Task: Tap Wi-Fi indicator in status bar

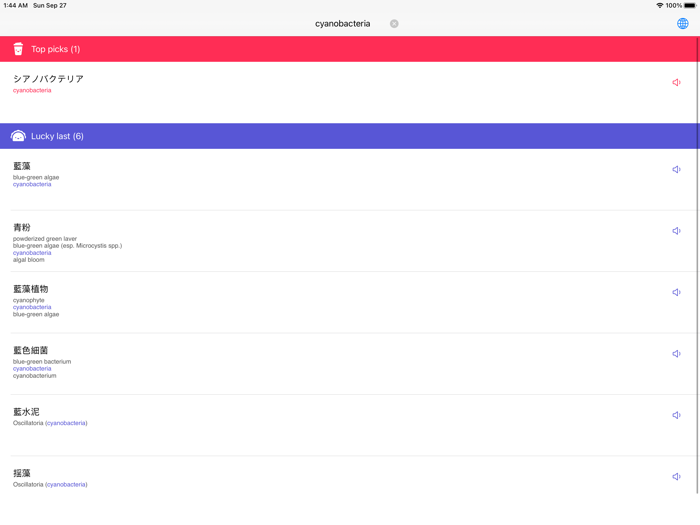Action: click(x=659, y=5)
